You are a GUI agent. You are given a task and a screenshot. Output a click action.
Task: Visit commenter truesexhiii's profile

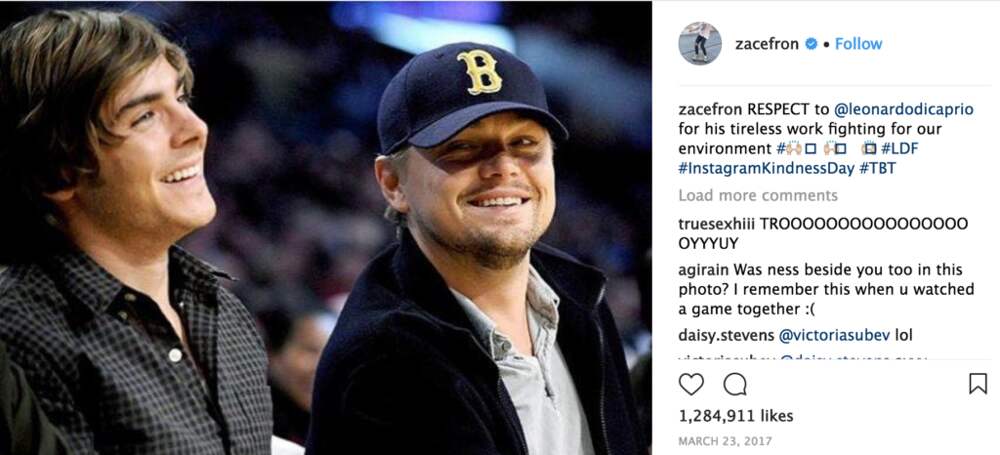pos(717,223)
